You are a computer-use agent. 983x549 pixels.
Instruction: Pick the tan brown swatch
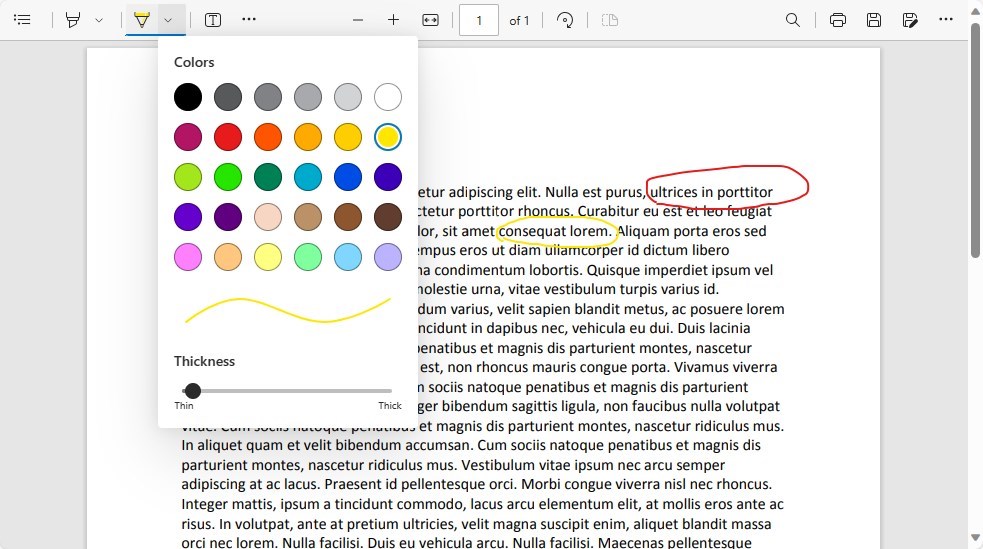coord(308,217)
